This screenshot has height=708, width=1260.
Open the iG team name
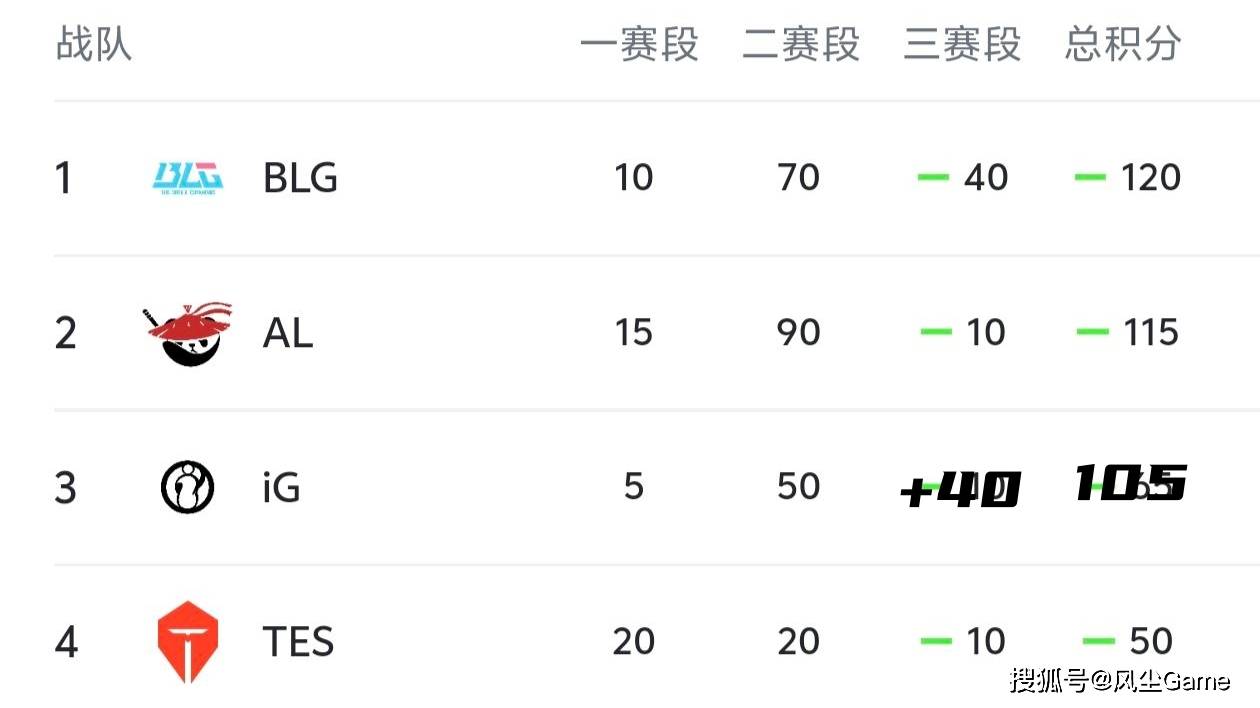point(281,488)
